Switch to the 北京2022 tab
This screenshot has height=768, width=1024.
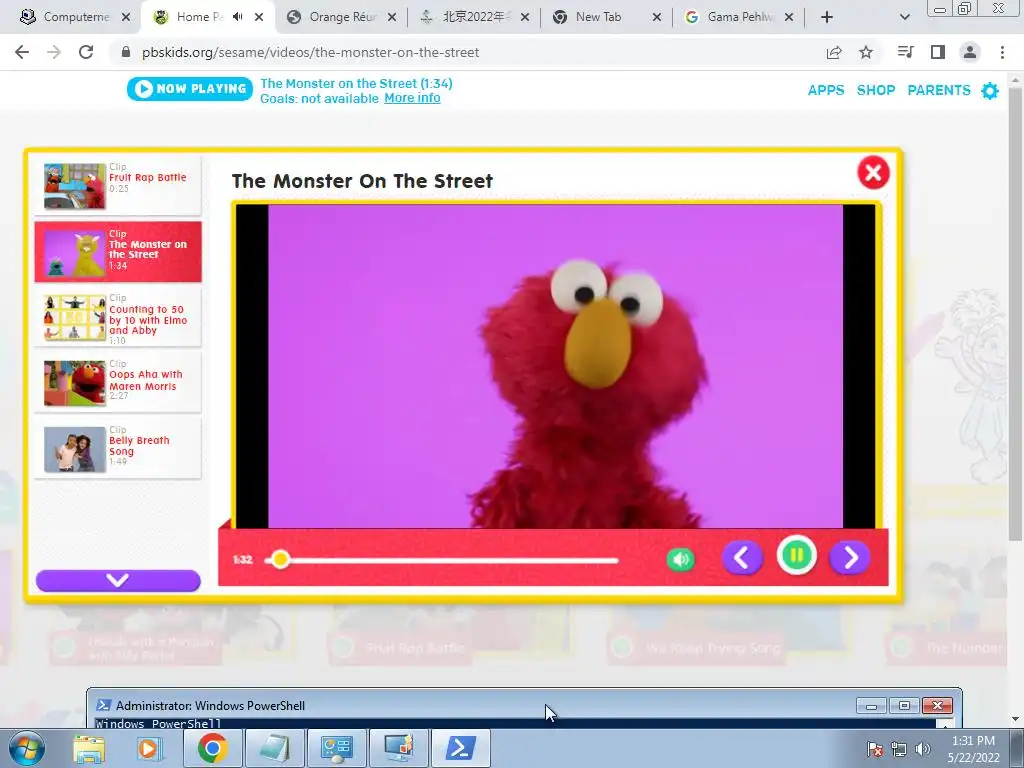pyautogui.click(x=474, y=17)
